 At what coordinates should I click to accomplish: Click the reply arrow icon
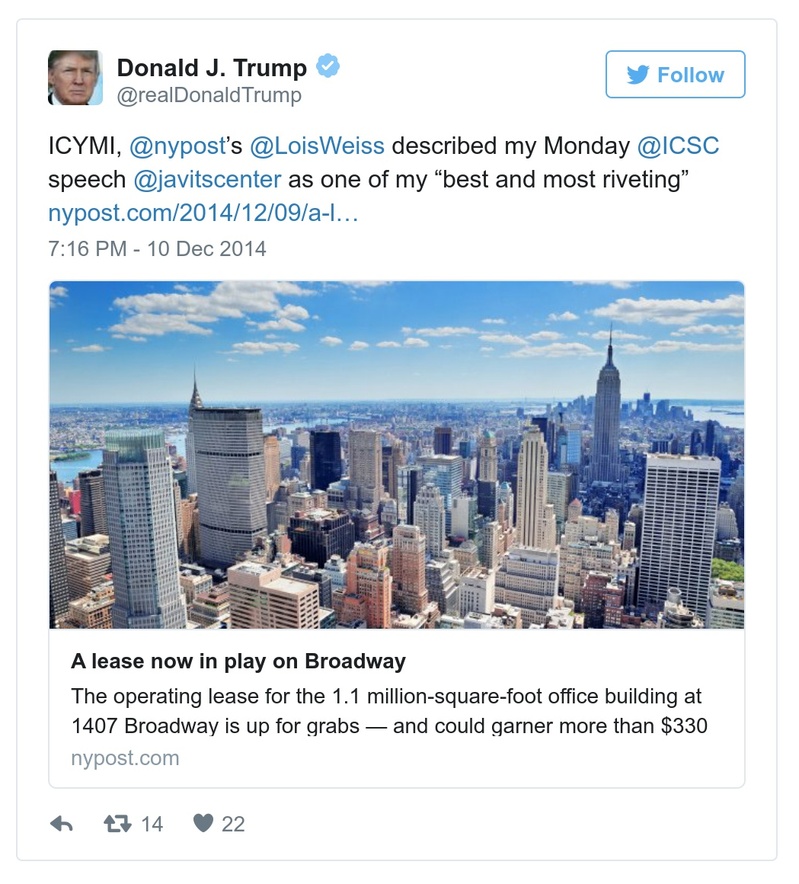click(x=64, y=824)
